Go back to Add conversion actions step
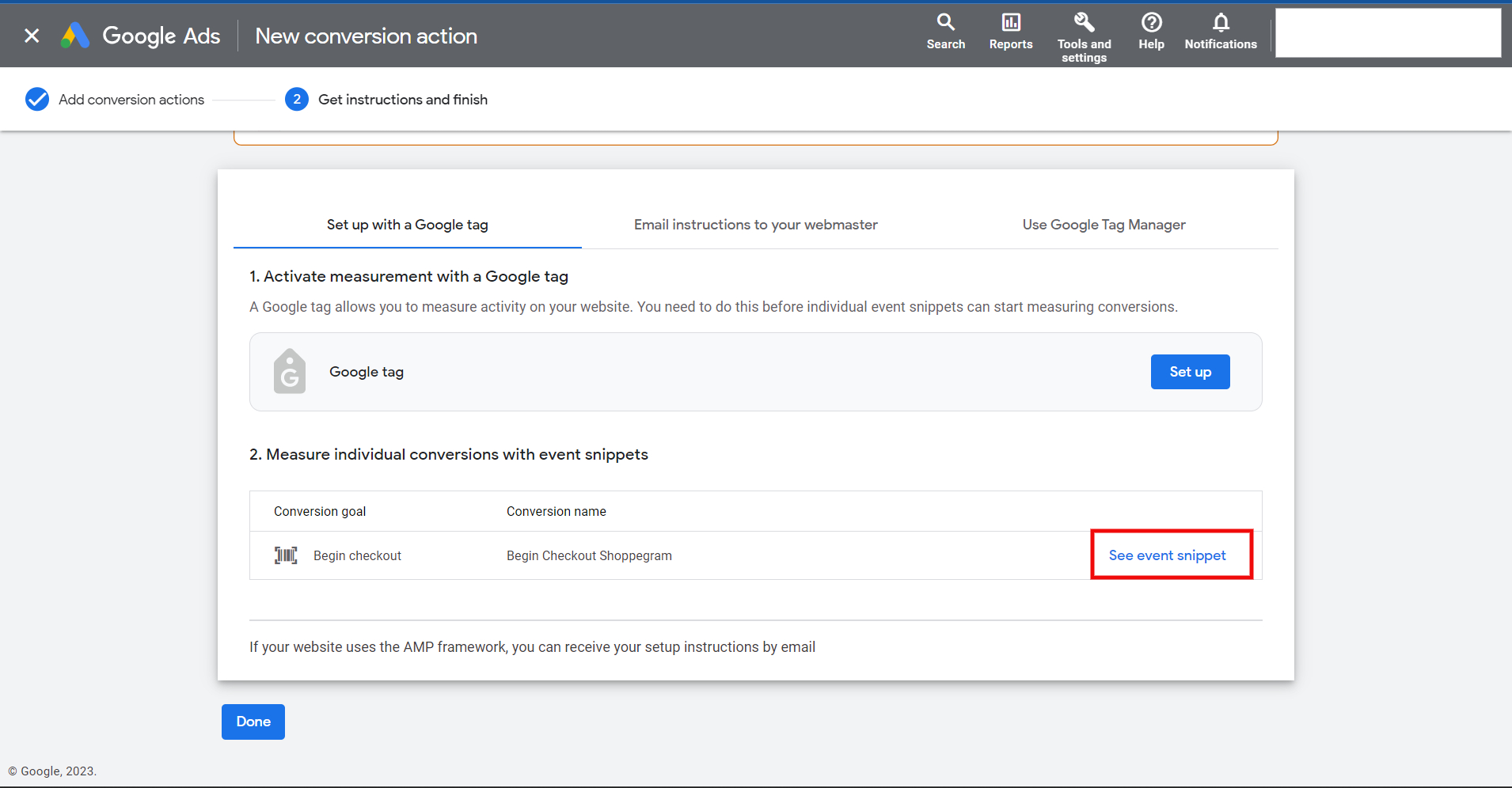This screenshot has height=788, width=1512. pyautogui.click(x=131, y=100)
